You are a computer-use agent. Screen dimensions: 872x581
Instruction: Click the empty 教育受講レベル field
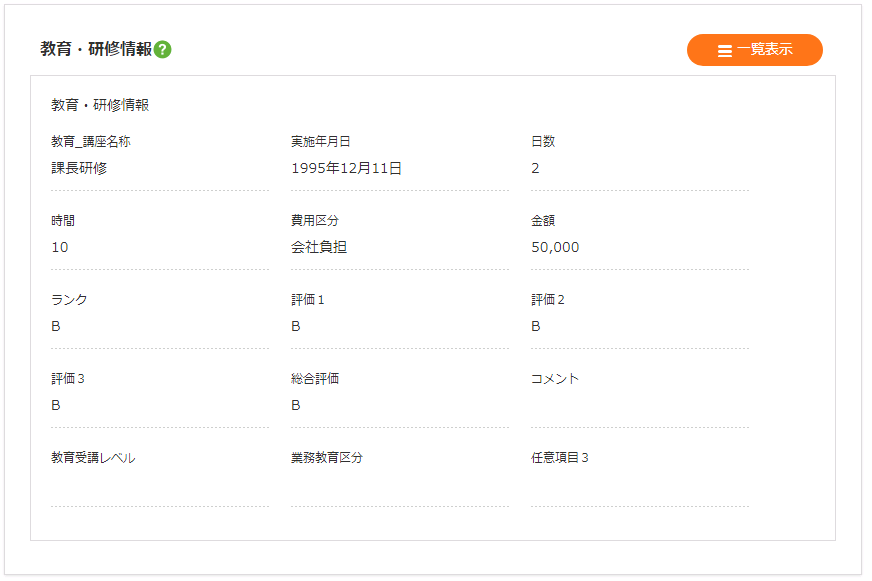tap(160, 486)
